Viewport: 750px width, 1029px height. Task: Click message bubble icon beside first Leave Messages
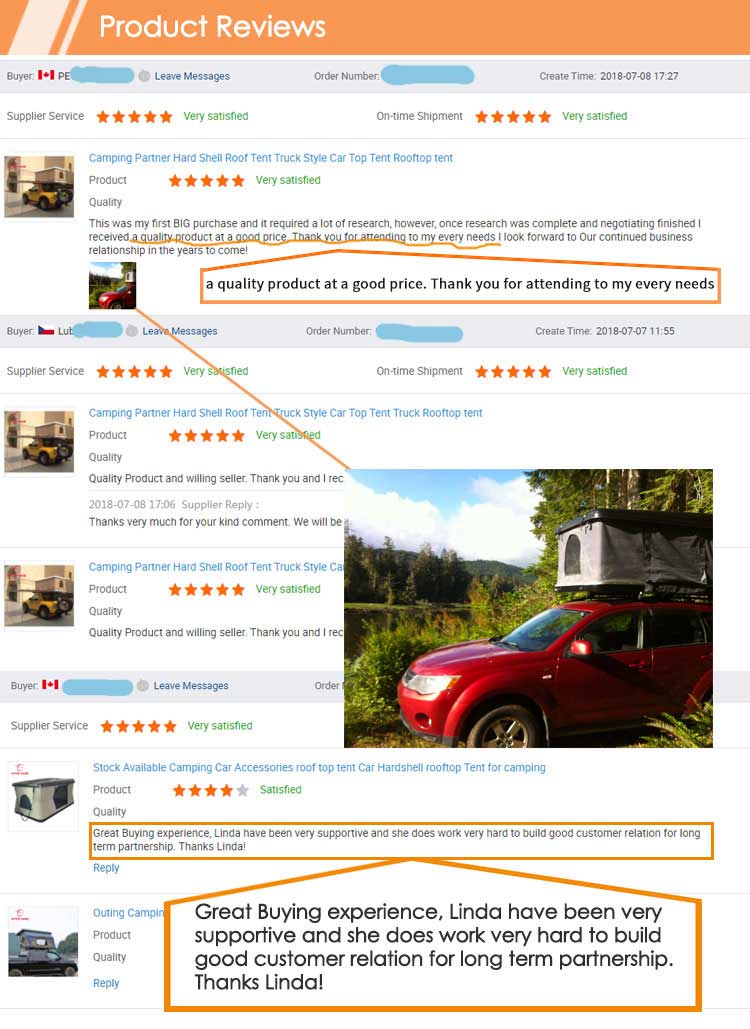coord(144,76)
